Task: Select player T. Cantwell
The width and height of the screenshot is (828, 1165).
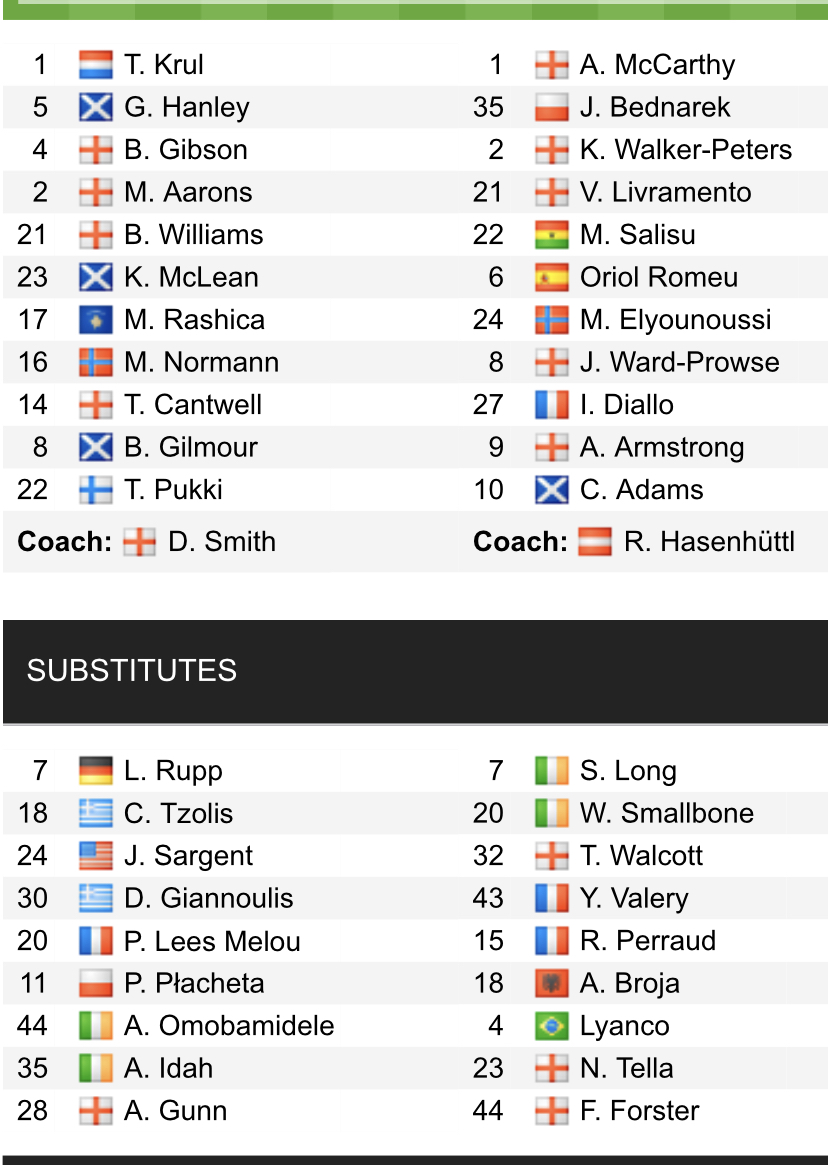Action: 193,405
